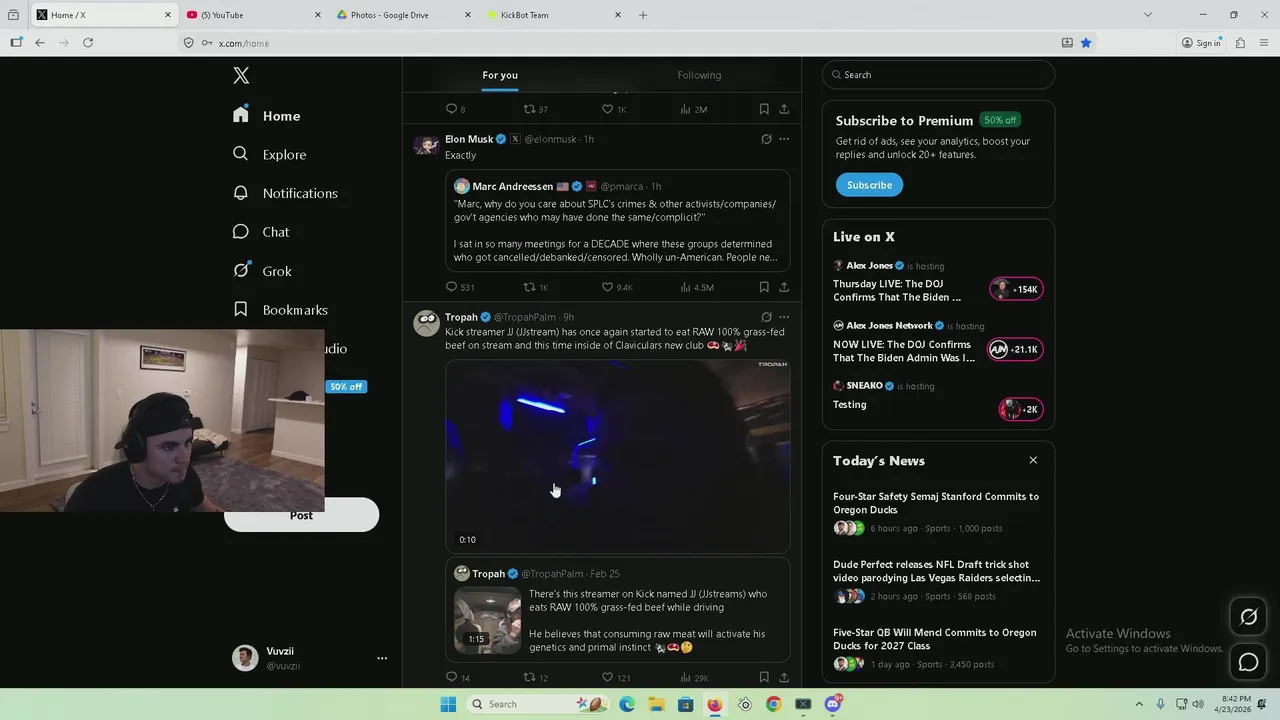1280x720 pixels.
Task: Open Five-Star QB Will Mencl news story
Action: click(x=936, y=639)
